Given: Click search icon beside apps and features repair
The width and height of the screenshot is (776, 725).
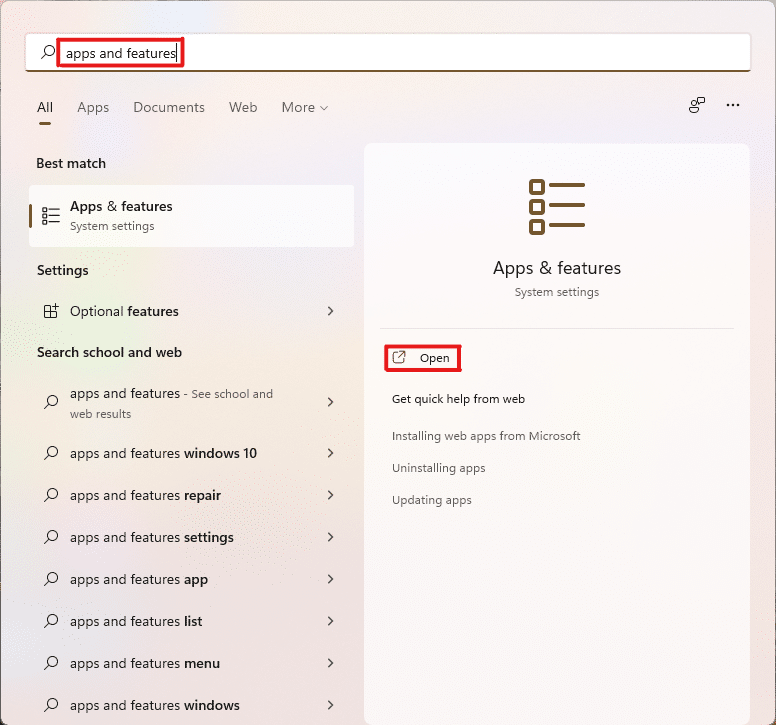Looking at the screenshot, I should [x=51, y=496].
